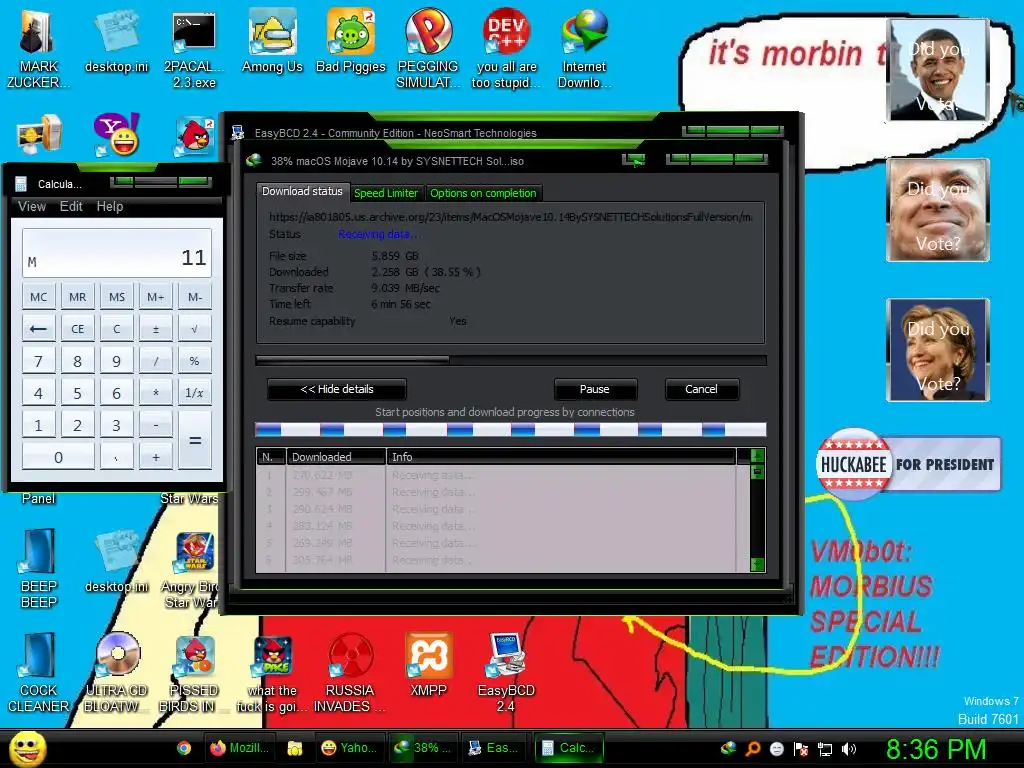Image resolution: width=1024 pixels, height=768 pixels.
Task: Click the volume speaker tray icon
Action: [849, 749]
